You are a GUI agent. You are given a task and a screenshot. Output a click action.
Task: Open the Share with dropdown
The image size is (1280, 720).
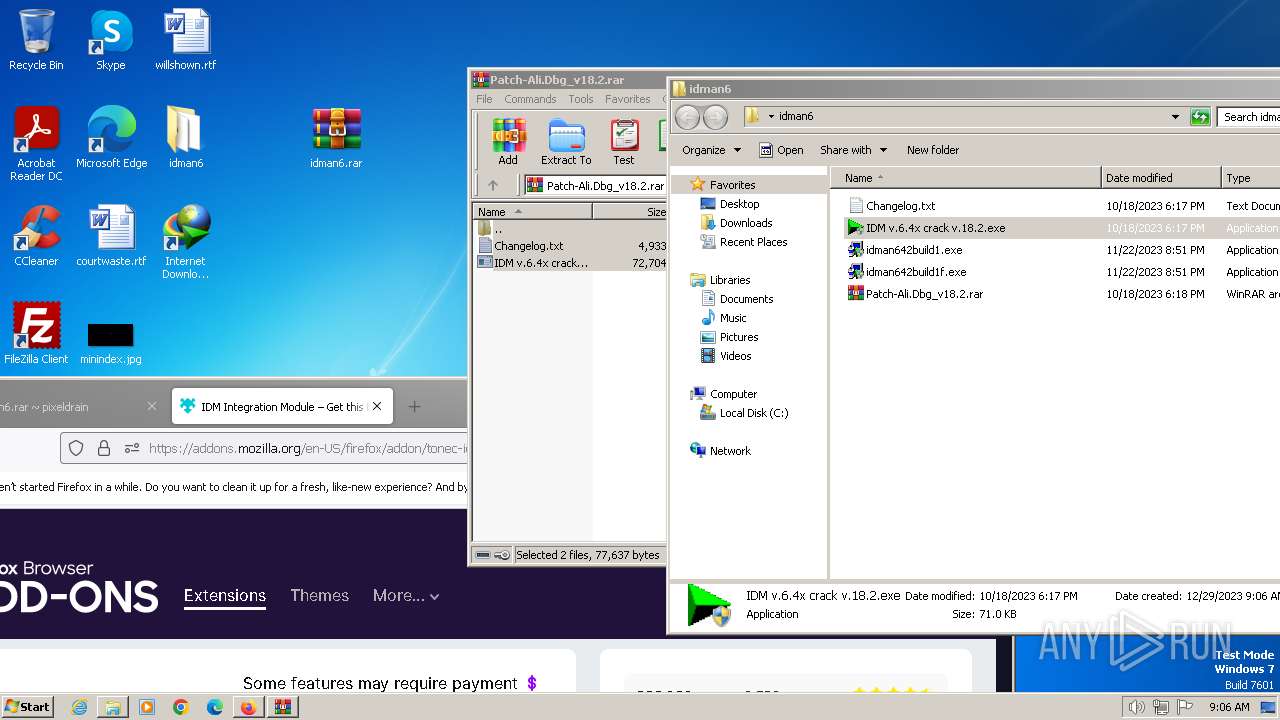point(853,150)
